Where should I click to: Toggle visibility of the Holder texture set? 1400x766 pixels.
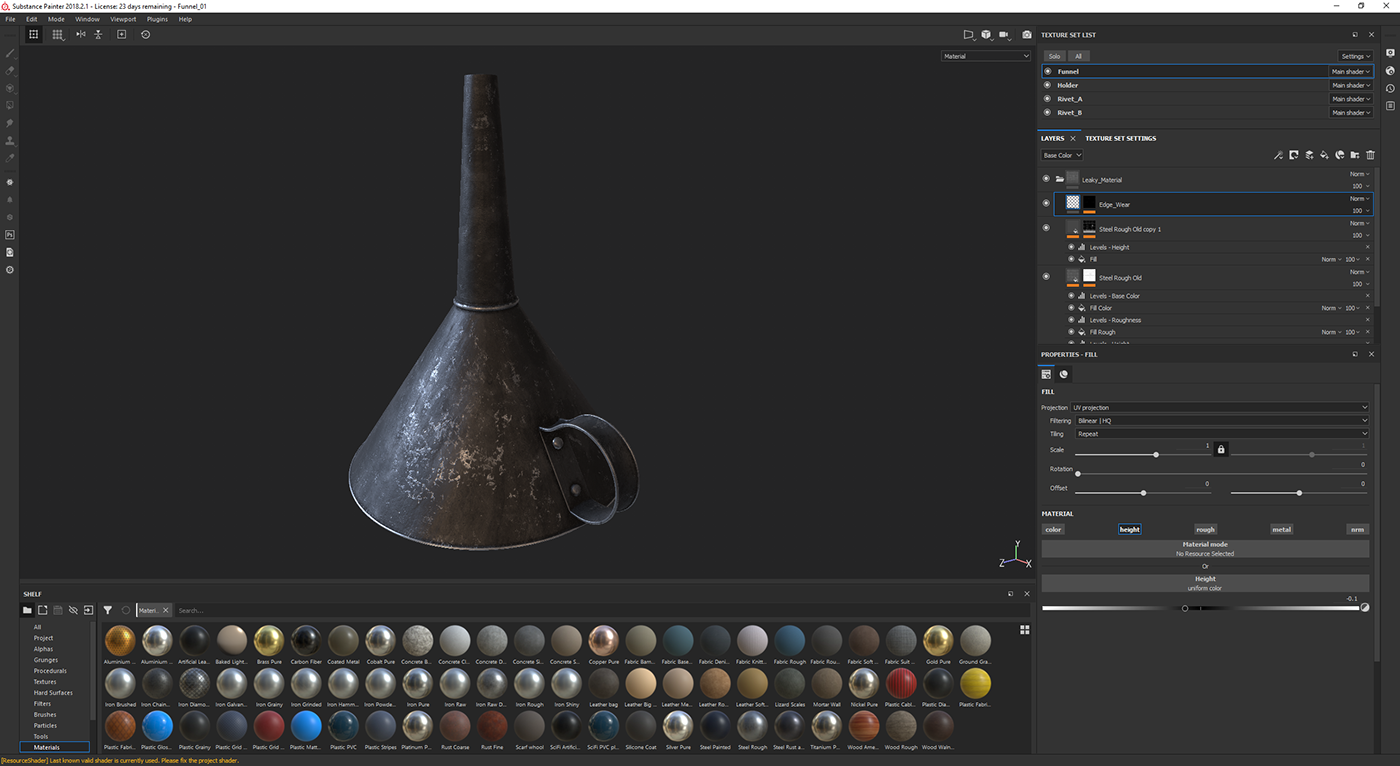1047,85
